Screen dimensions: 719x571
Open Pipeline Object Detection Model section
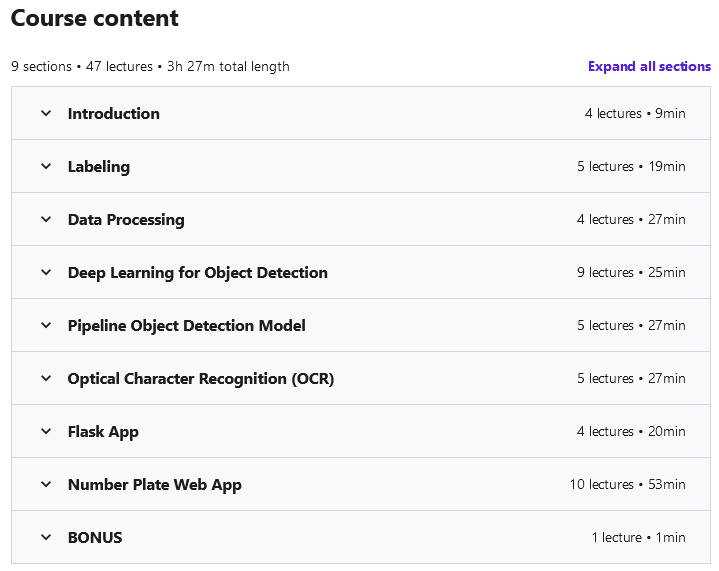pos(187,326)
